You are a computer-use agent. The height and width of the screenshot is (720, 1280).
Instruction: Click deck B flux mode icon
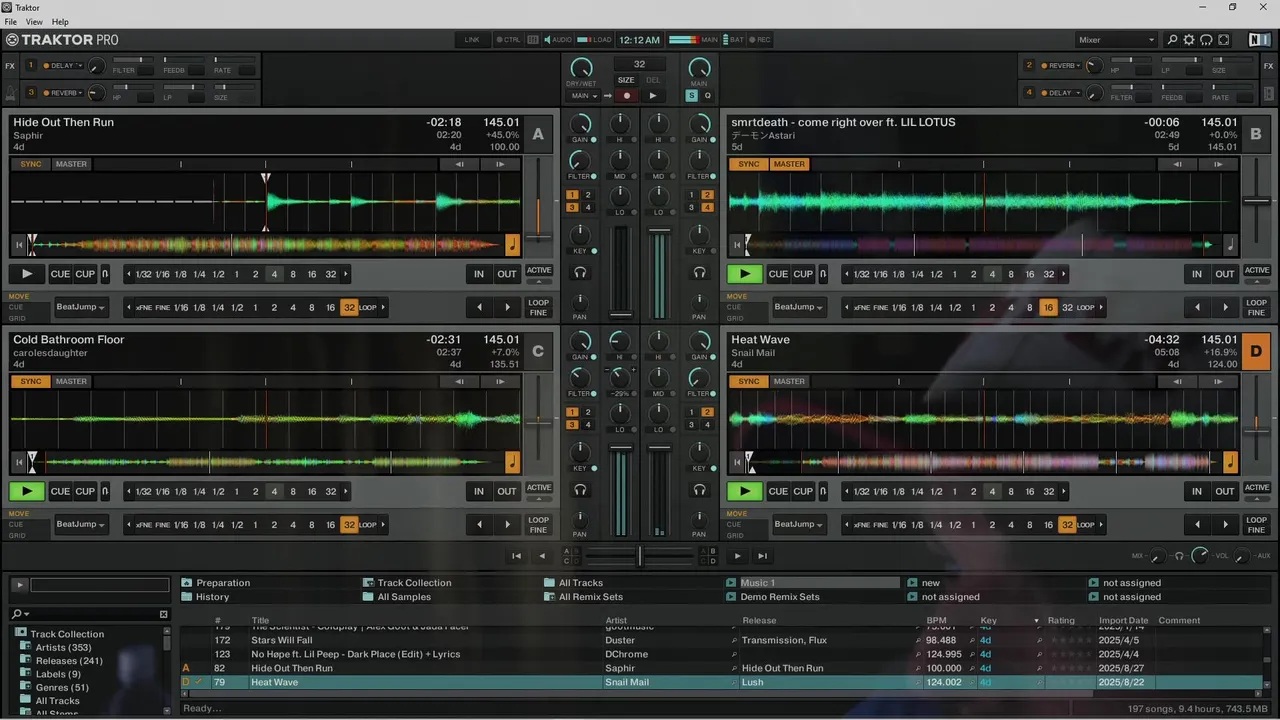824,274
